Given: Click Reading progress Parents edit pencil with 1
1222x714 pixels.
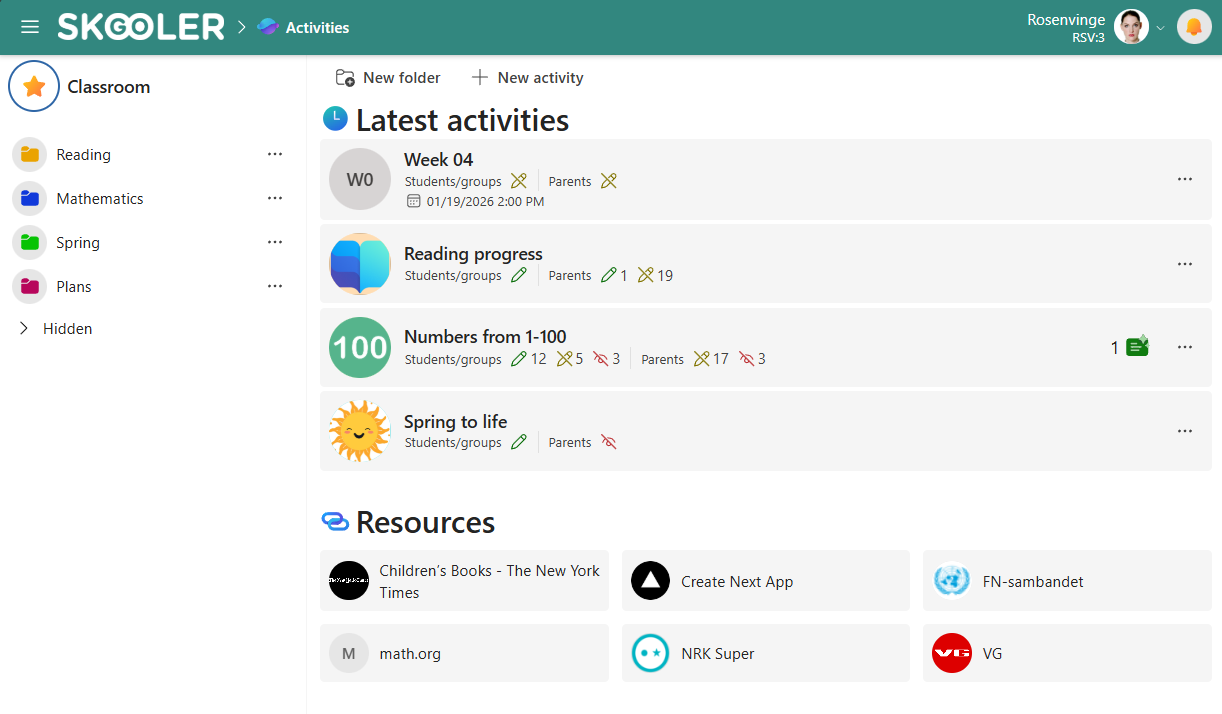Looking at the screenshot, I should click(x=609, y=276).
